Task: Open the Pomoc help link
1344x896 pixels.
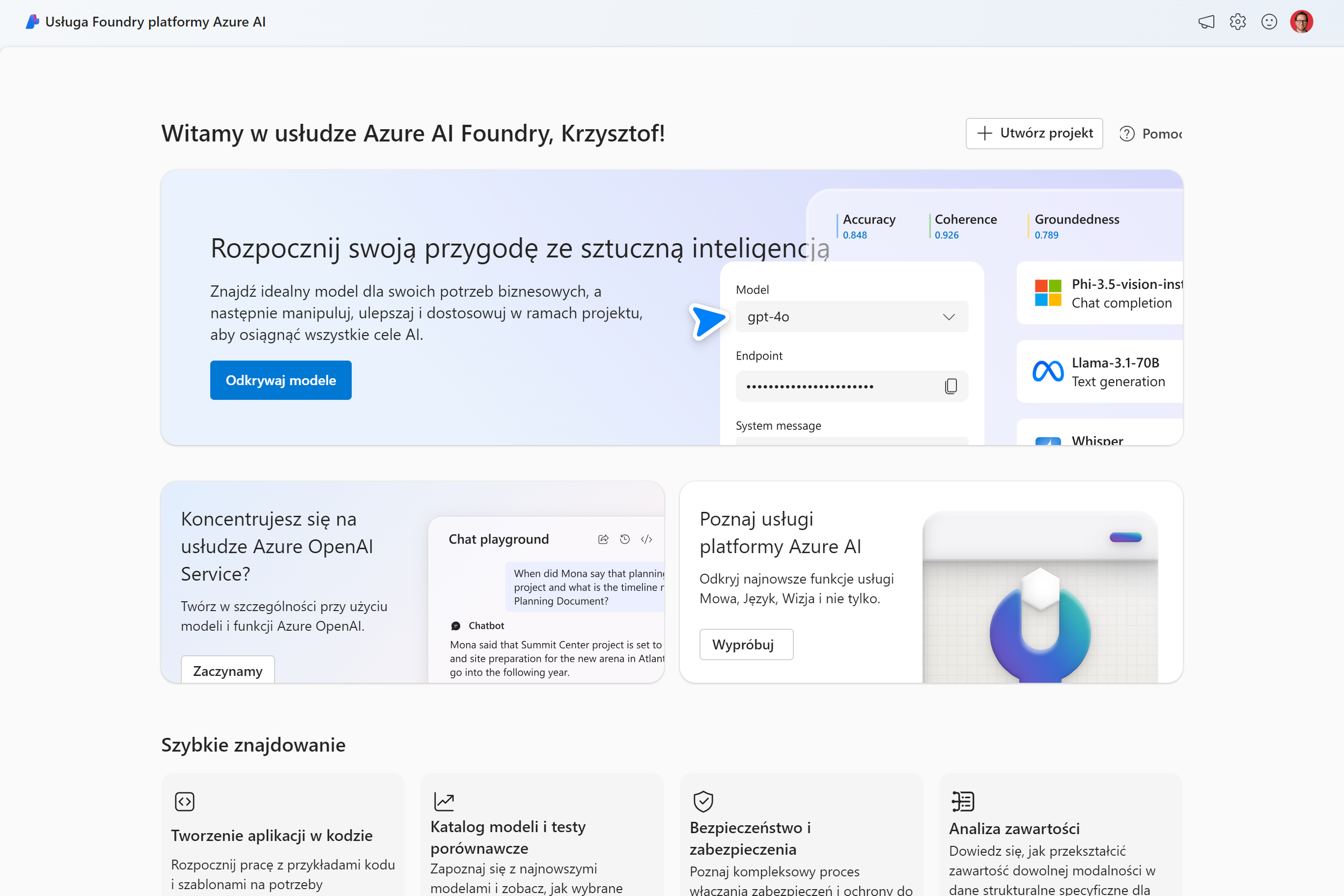Action: pos(1150,134)
